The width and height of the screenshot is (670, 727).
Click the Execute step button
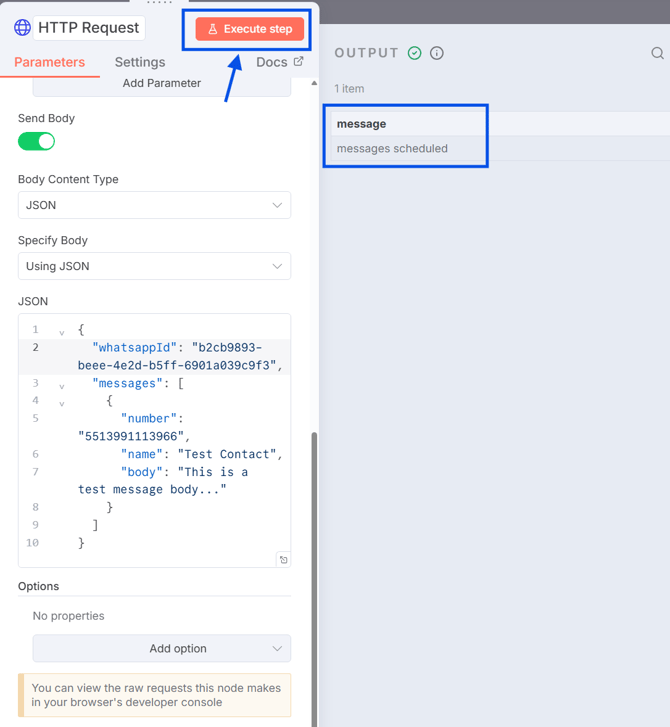(249, 29)
